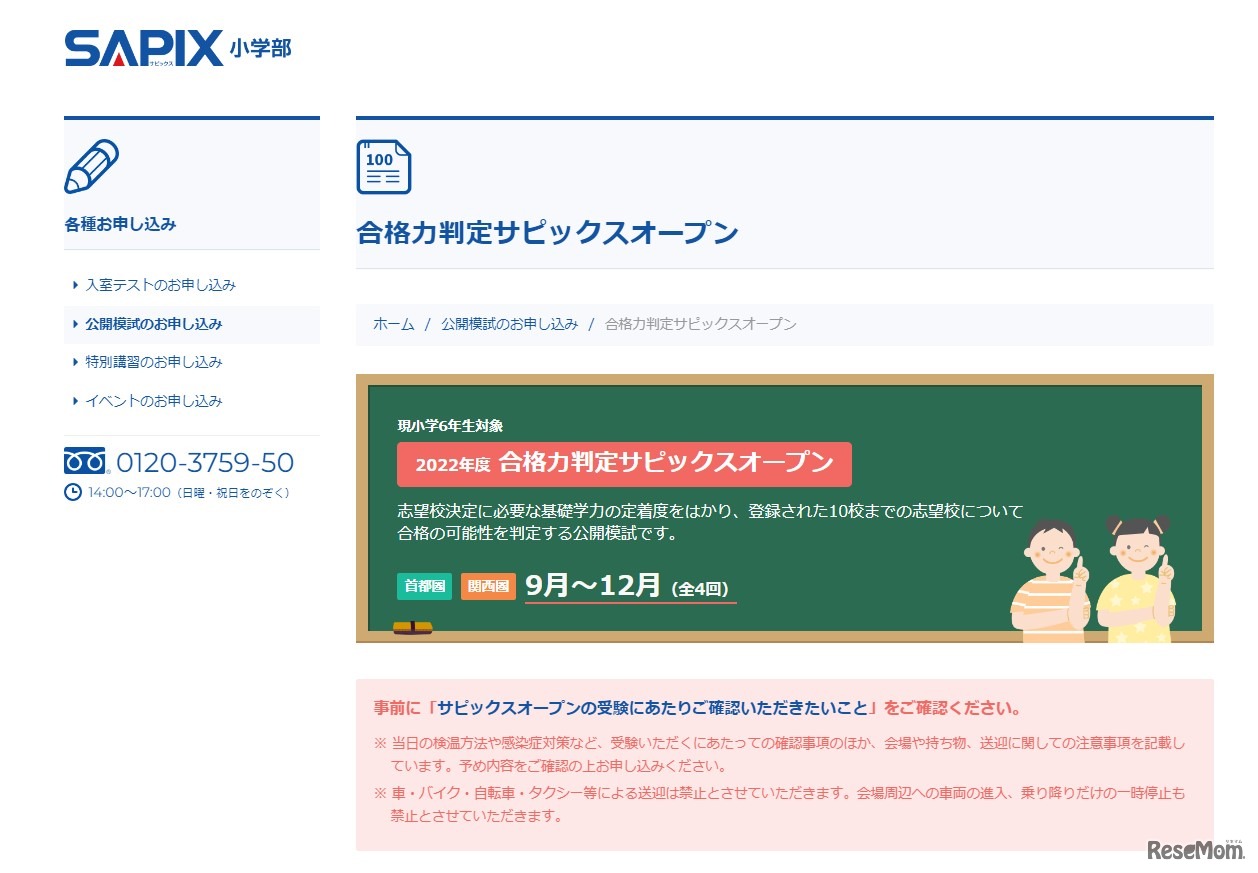Click the 9月～12月 schedule text
Screen dimensions: 1258x873
pos(593,585)
